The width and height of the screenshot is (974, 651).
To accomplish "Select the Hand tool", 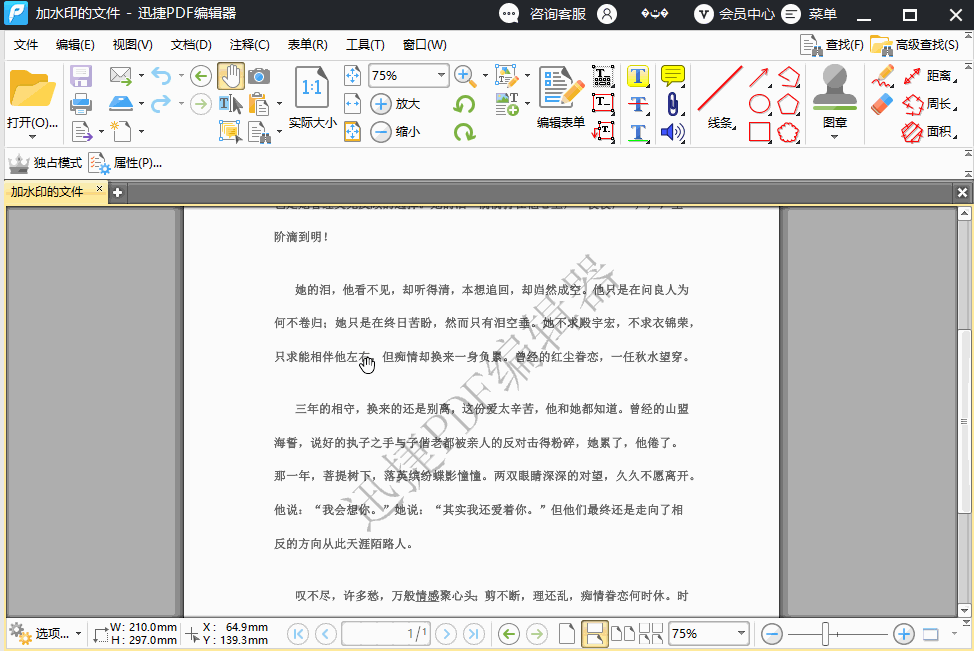I will 231,75.
